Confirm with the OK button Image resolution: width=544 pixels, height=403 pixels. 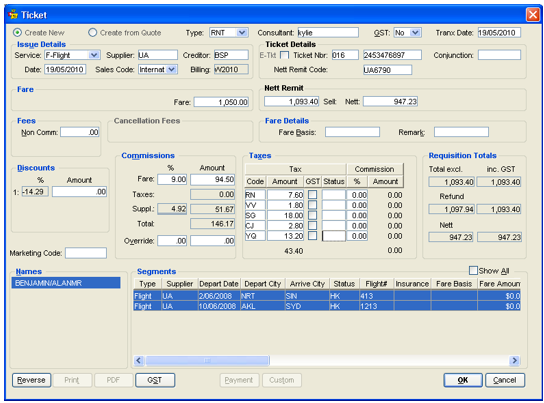click(x=462, y=380)
